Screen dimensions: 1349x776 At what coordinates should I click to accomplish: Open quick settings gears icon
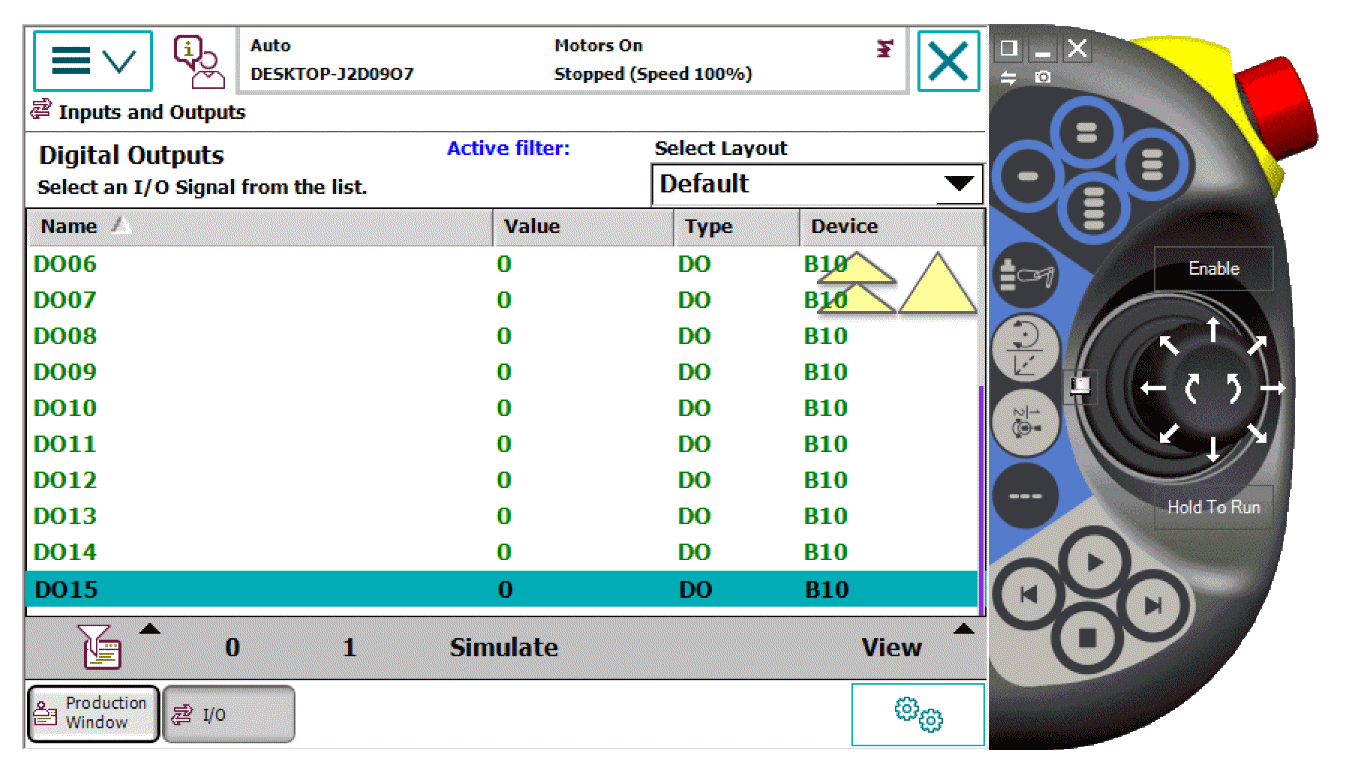click(x=917, y=714)
